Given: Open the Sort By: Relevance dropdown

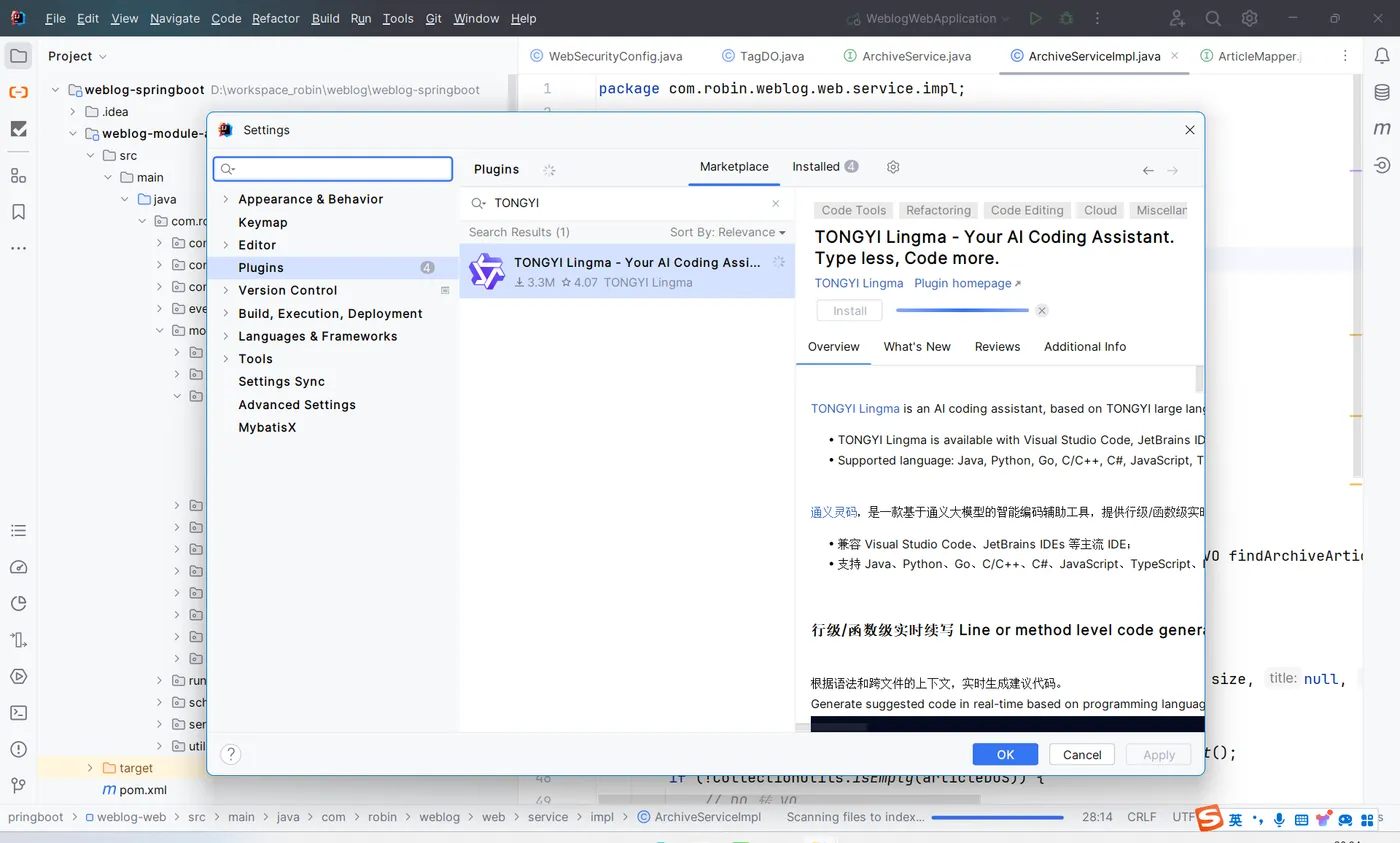Looking at the screenshot, I should (x=727, y=232).
